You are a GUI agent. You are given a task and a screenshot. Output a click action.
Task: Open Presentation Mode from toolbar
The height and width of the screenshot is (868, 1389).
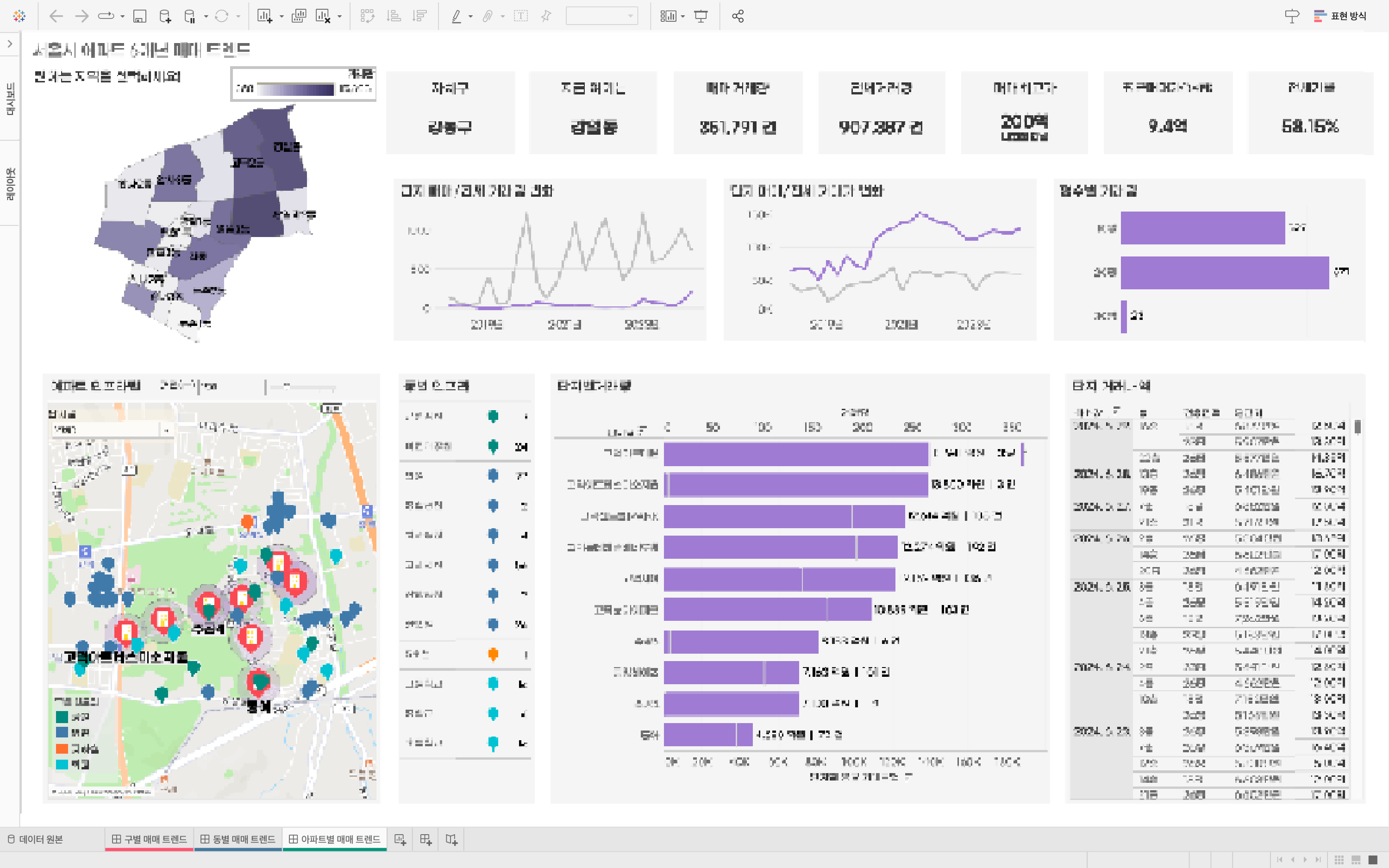pos(701,16)
